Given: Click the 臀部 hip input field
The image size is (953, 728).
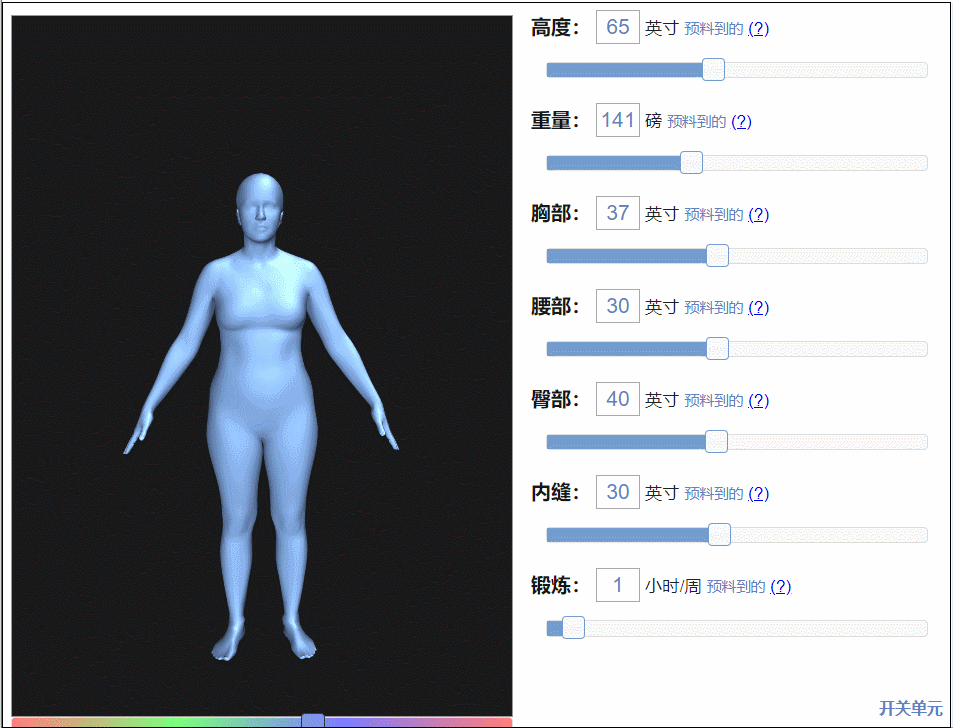Looking at the screenshot, I should (x=617, y=399).
